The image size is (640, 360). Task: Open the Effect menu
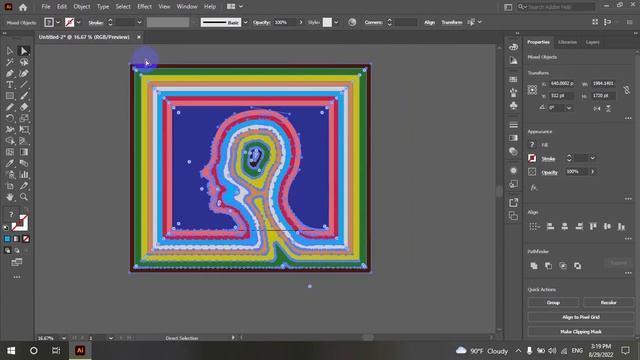pos(144,7)
